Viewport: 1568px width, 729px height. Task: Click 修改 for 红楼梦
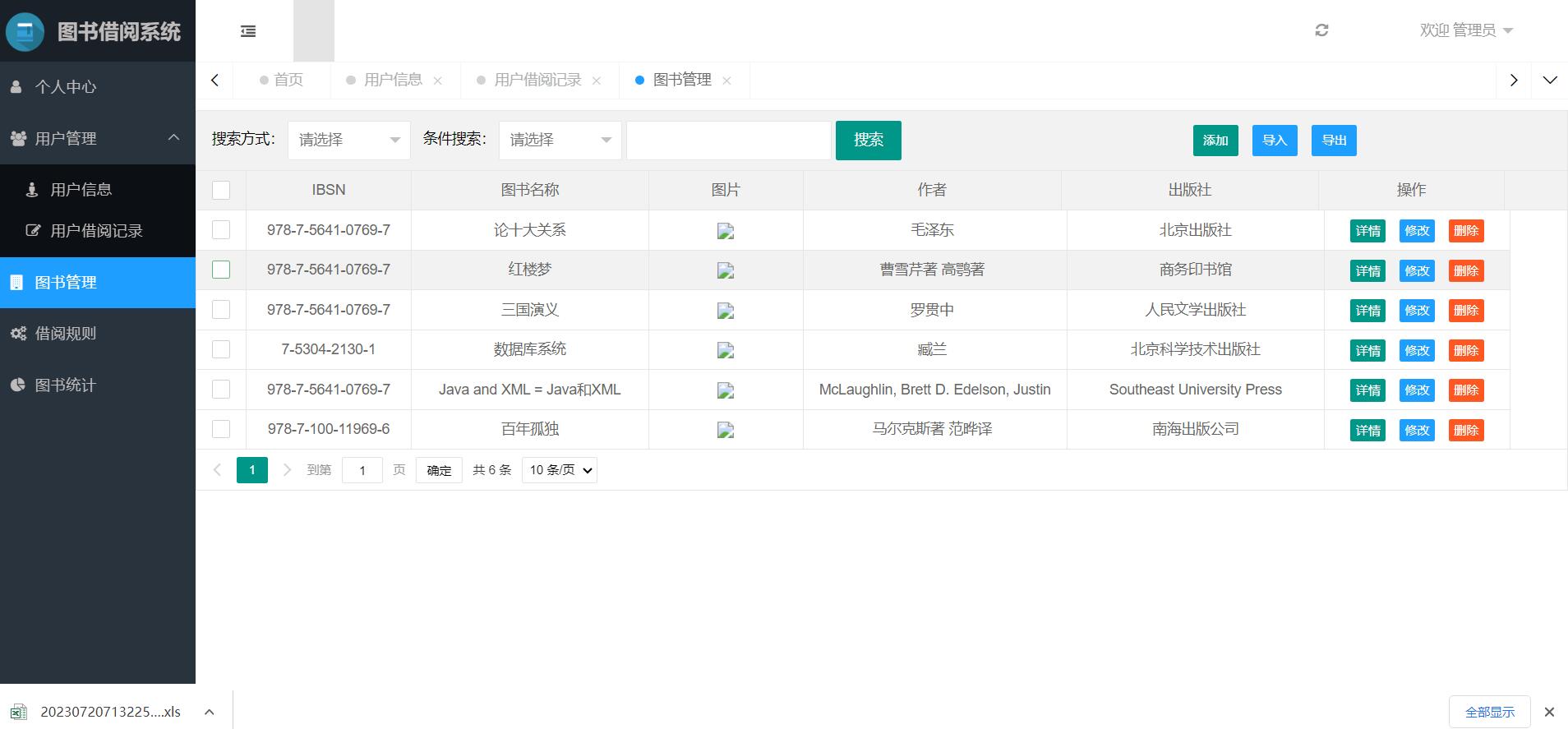tap(1417, 271)
